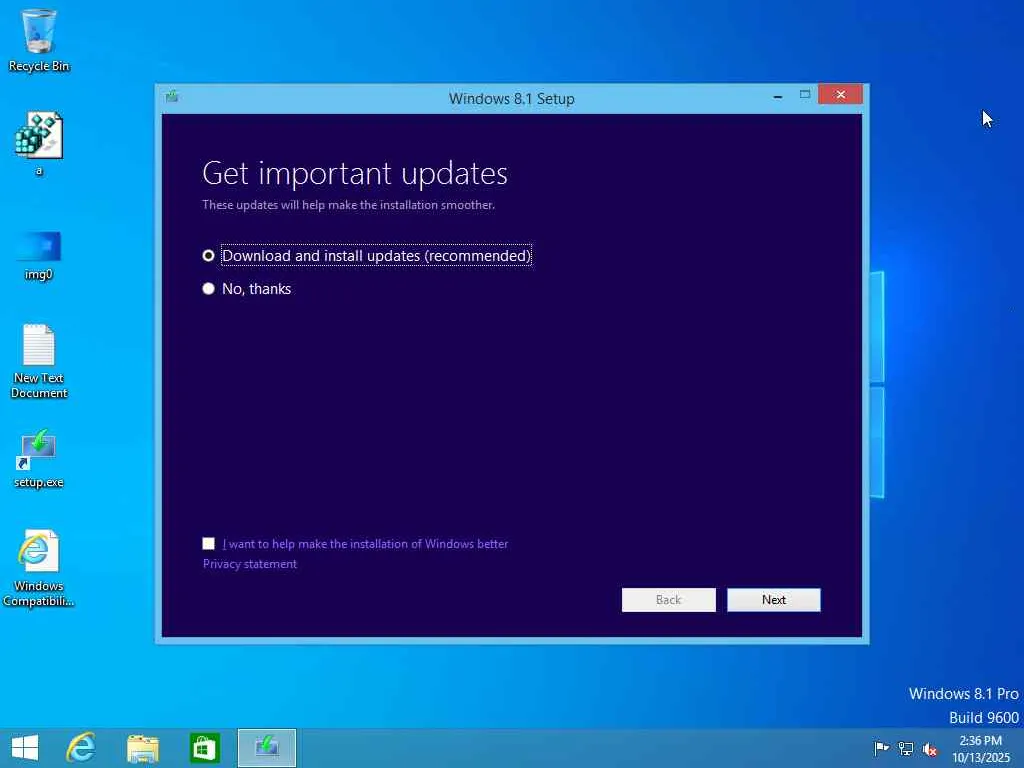Launch Internet Explorer from the taskbar
The height and width of the screenshot is (768, 1024).
click(x=81, y=748)
